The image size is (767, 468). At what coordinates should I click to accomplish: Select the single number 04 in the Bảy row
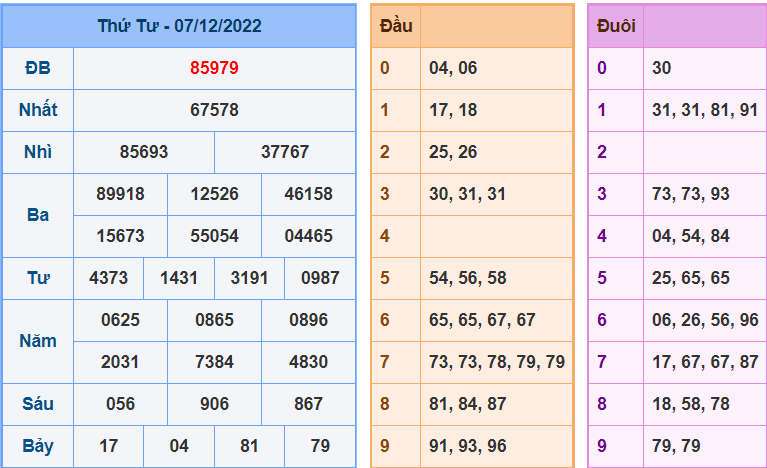pos(179,446)
